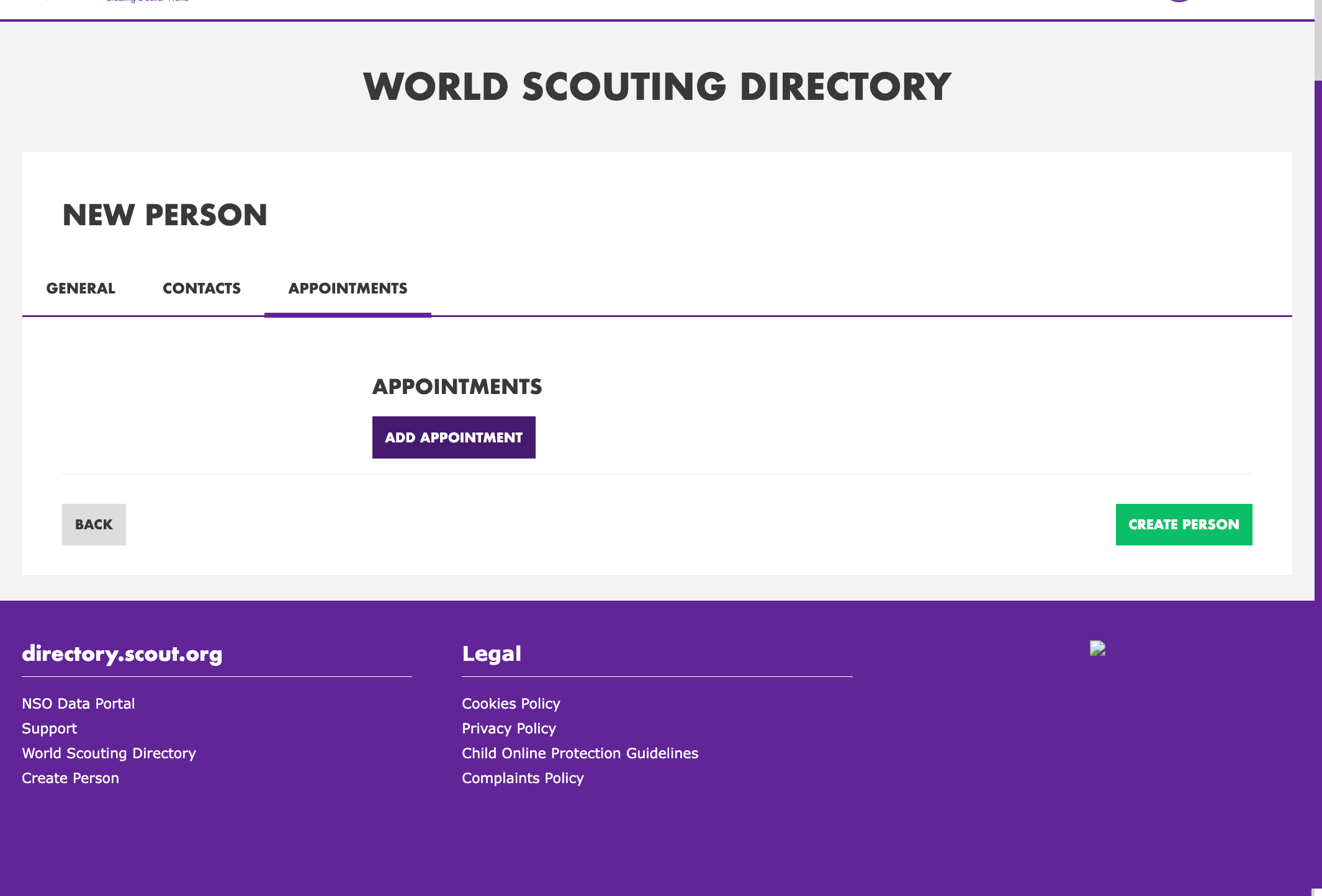Click the World Scouting Directory heading
The image size is (1322, 896).
point(657,86)
